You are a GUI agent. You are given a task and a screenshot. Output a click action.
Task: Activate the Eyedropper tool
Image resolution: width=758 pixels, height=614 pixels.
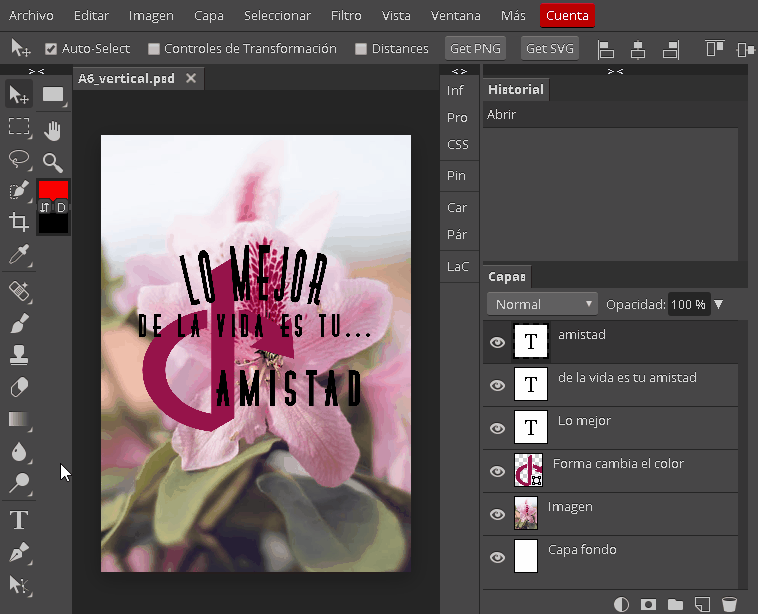[x=18, y=255]
